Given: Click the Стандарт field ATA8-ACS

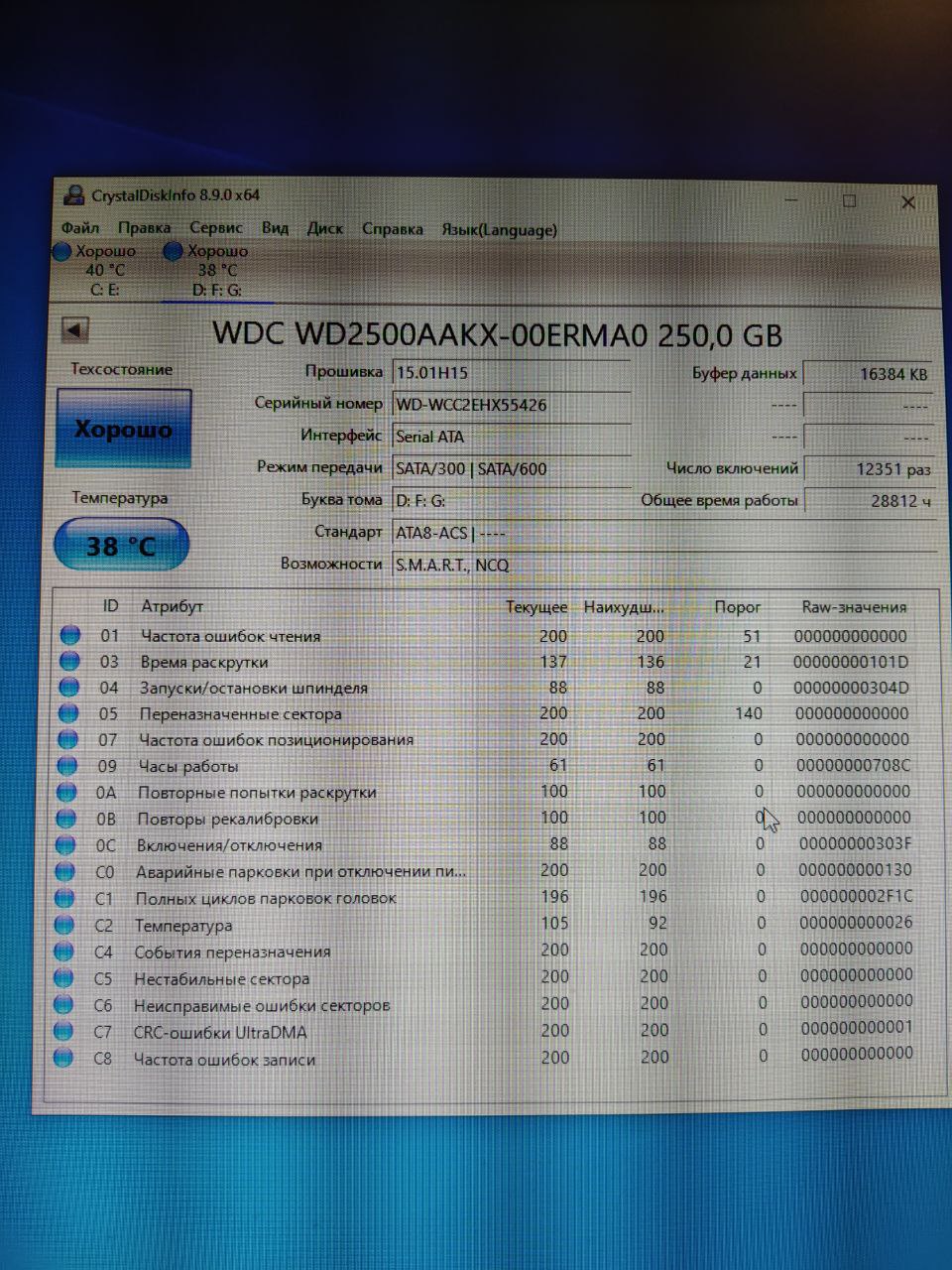Looking at the screenshot, I should pyautogui.click(x=664, y=533).
